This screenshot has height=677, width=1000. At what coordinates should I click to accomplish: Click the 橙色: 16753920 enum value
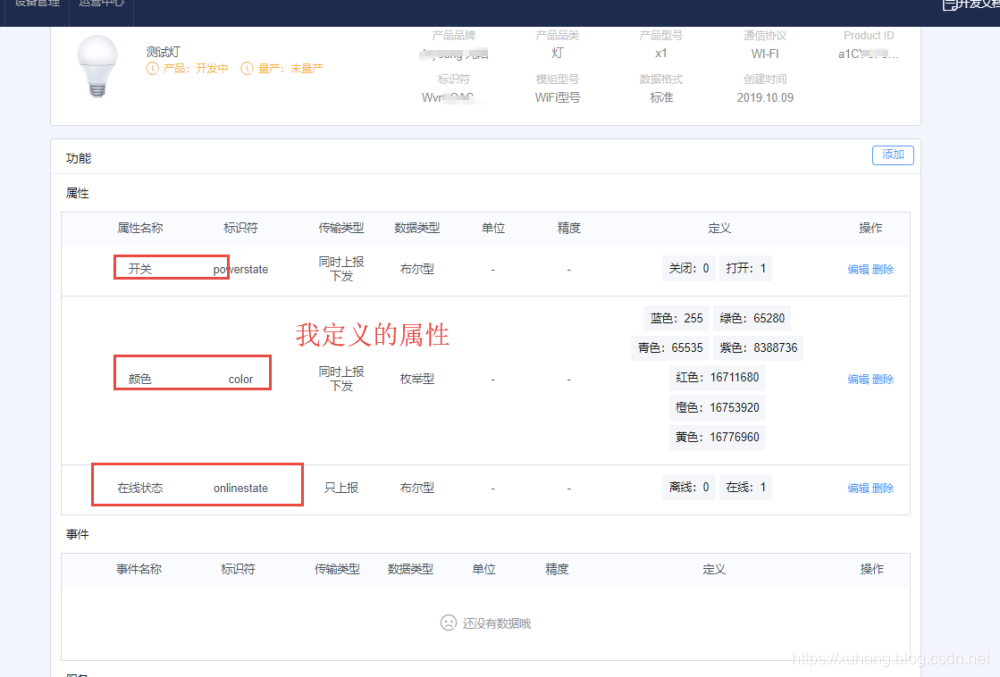[717, 407]
